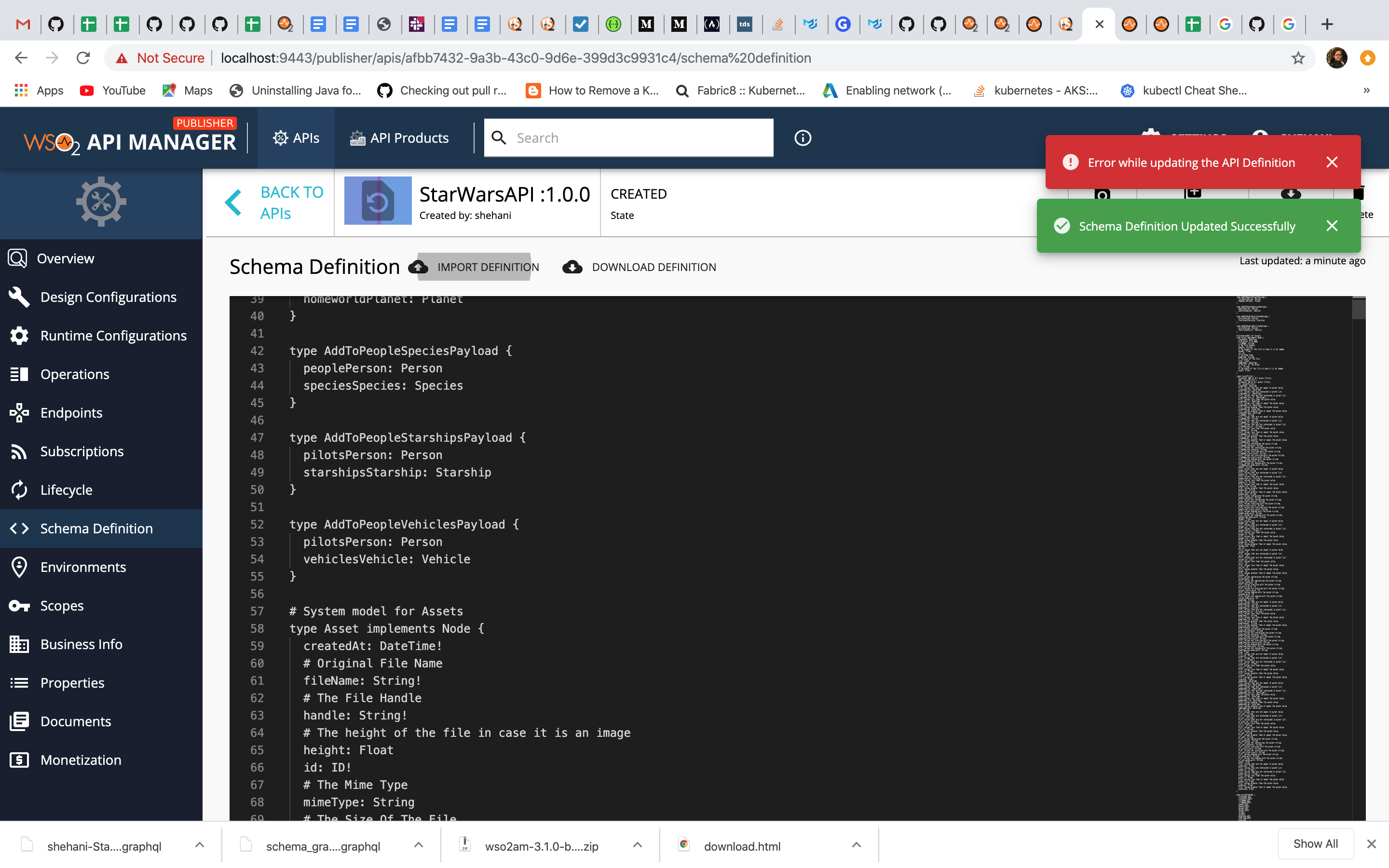Click the editor line 58 'type Asset implements Node'
The width and height of the screenshot is (1389, 868).
click(386, 629)
